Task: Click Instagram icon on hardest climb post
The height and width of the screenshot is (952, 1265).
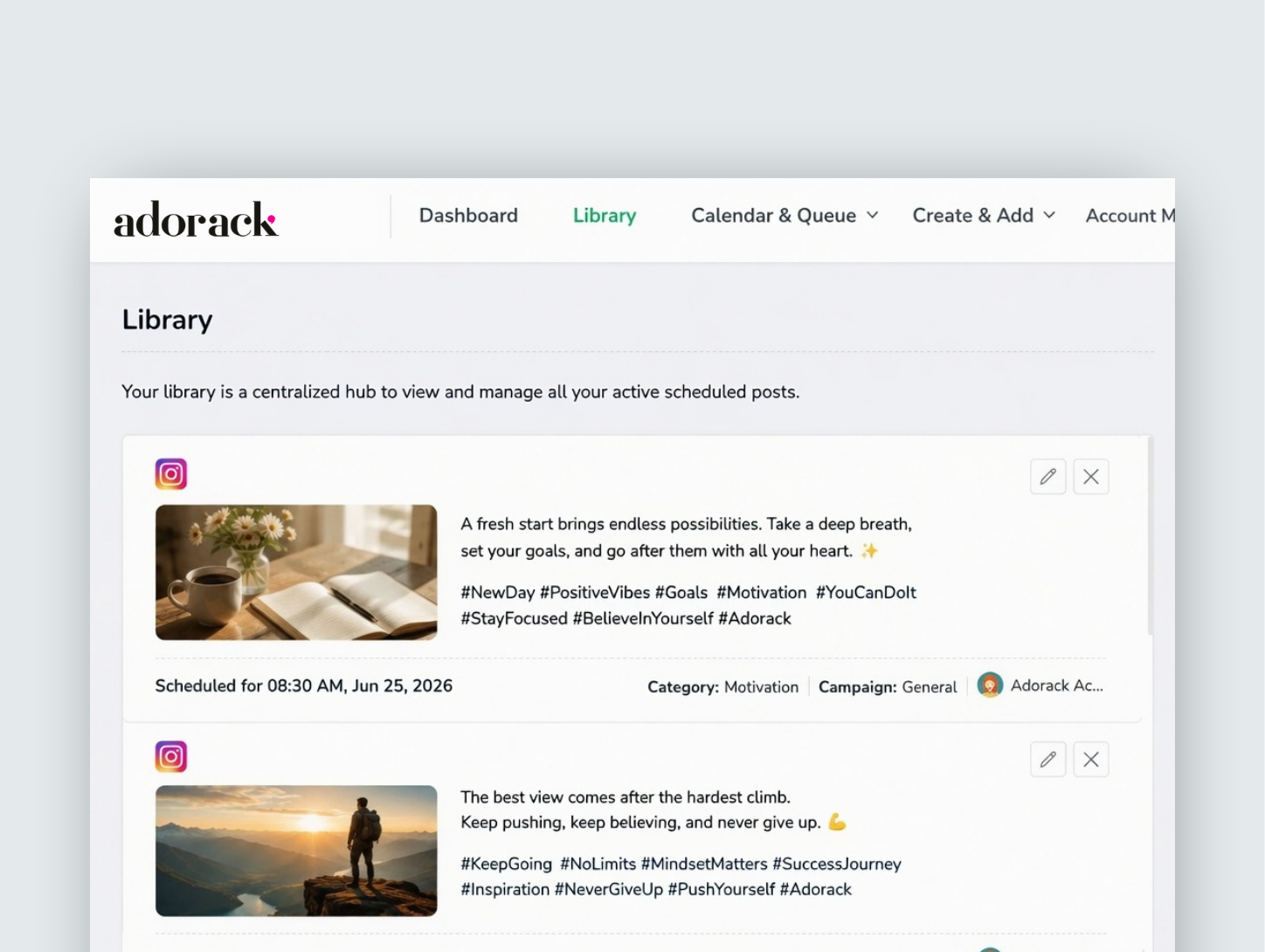Action: (171, 756)
